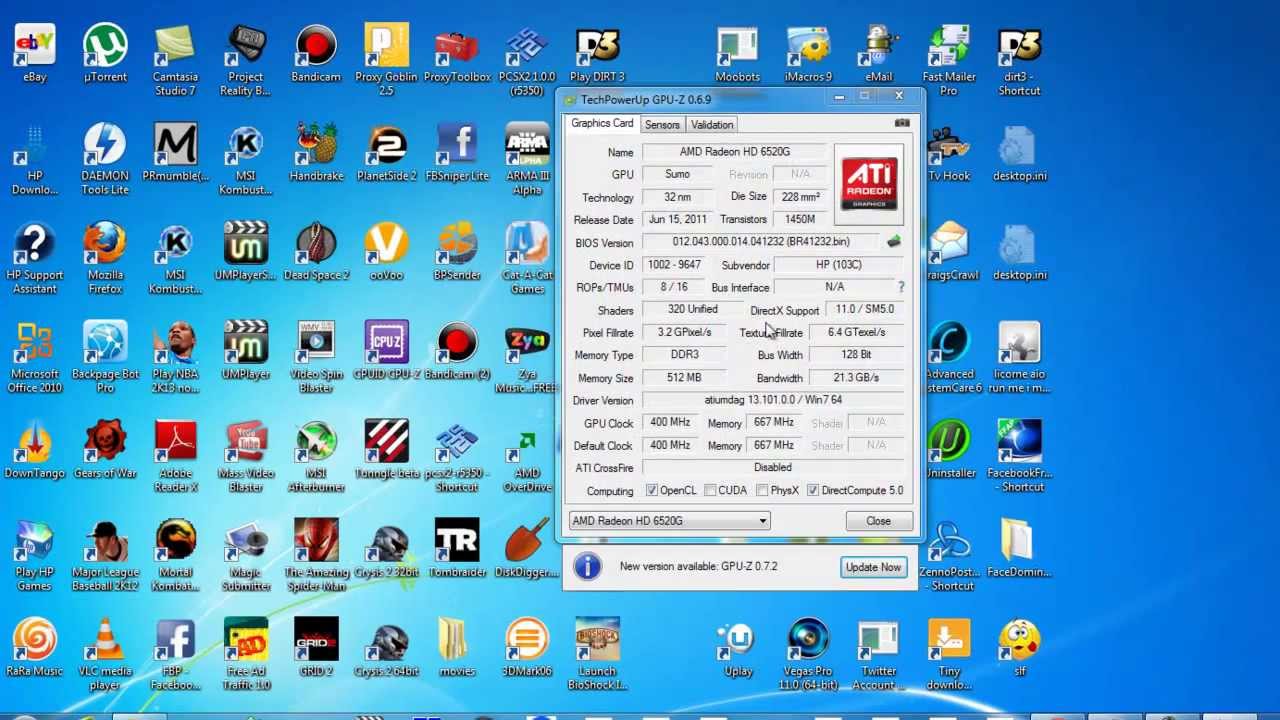Launch Microsoft Office 2010 icon

coord(35,356)
